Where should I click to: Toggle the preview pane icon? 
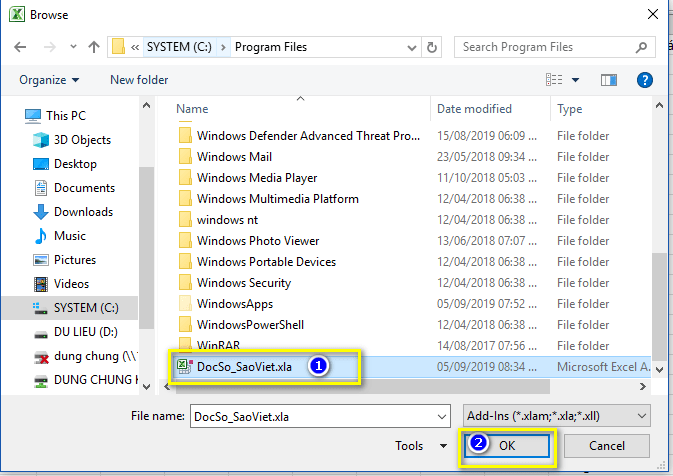[x=609, y=80]
